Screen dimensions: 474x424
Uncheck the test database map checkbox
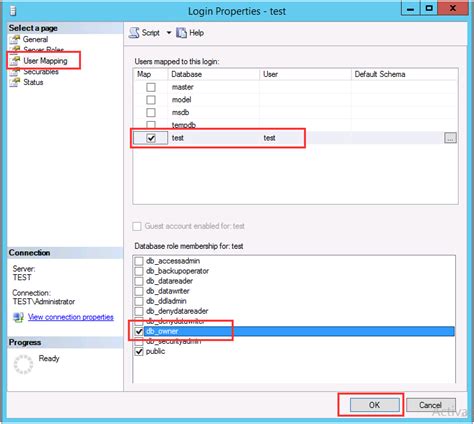[151, 138]
